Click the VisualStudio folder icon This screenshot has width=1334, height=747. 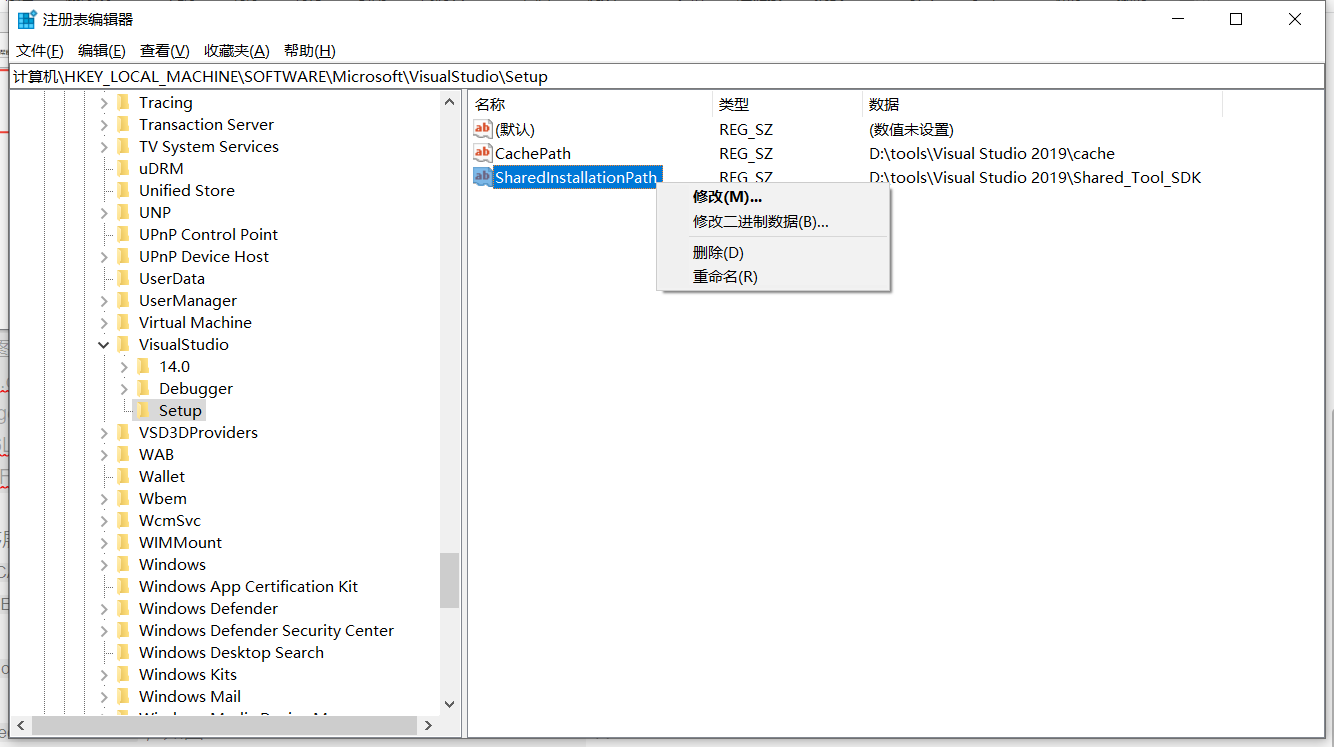coord(123,344)
